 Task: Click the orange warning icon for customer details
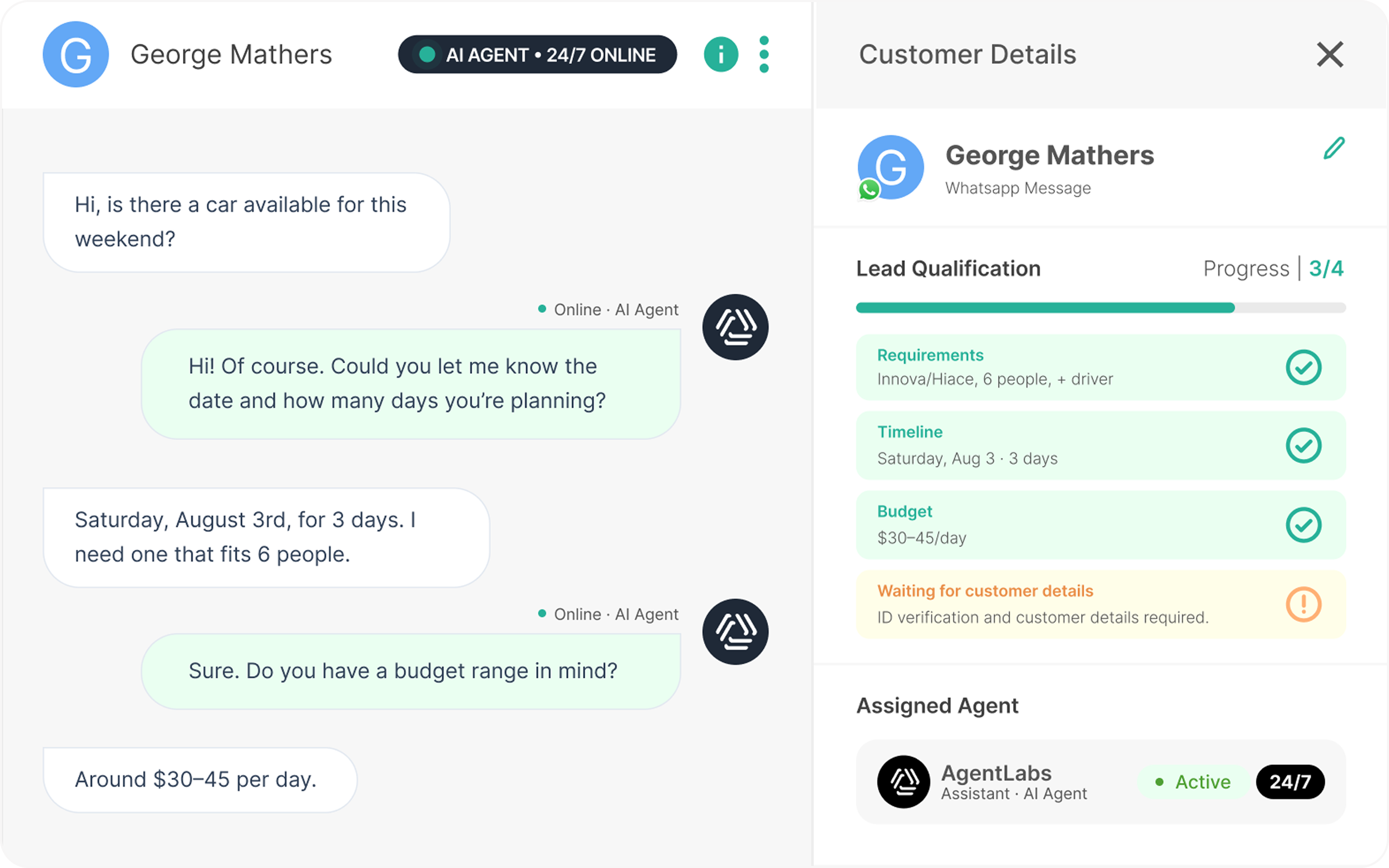(x=1303, y=604)
